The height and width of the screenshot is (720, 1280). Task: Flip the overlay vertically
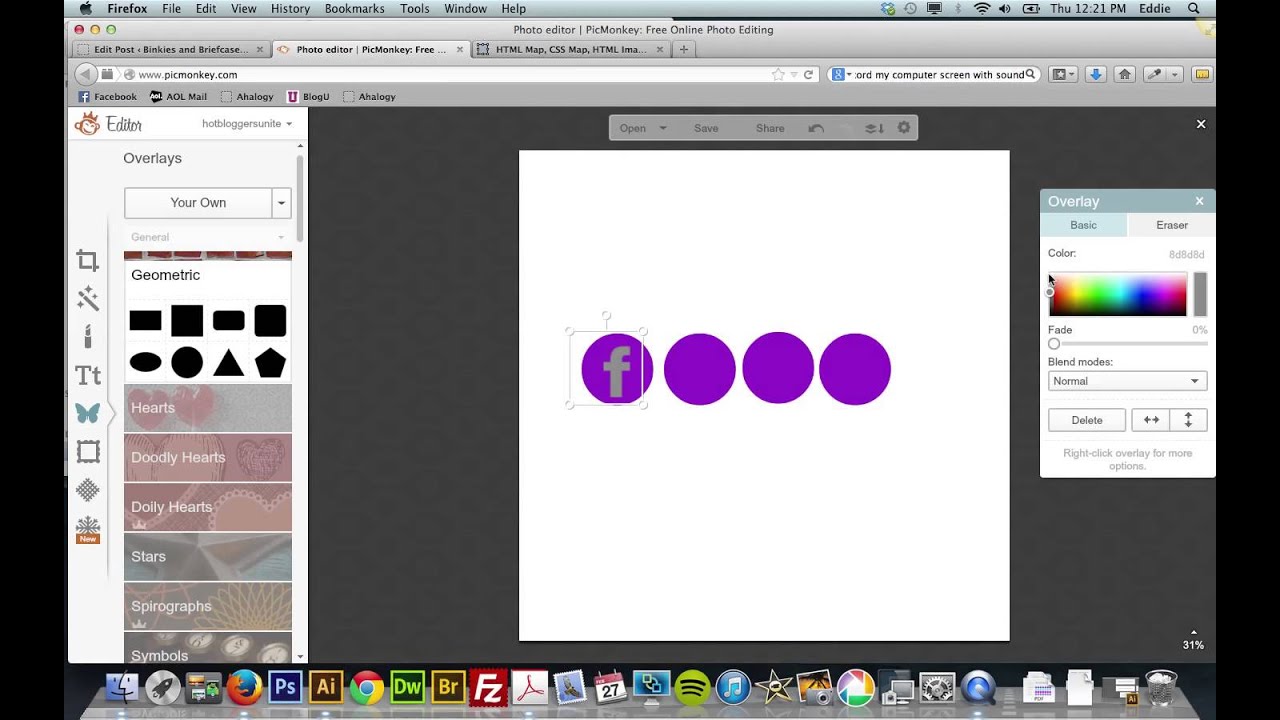[1188, 419]
